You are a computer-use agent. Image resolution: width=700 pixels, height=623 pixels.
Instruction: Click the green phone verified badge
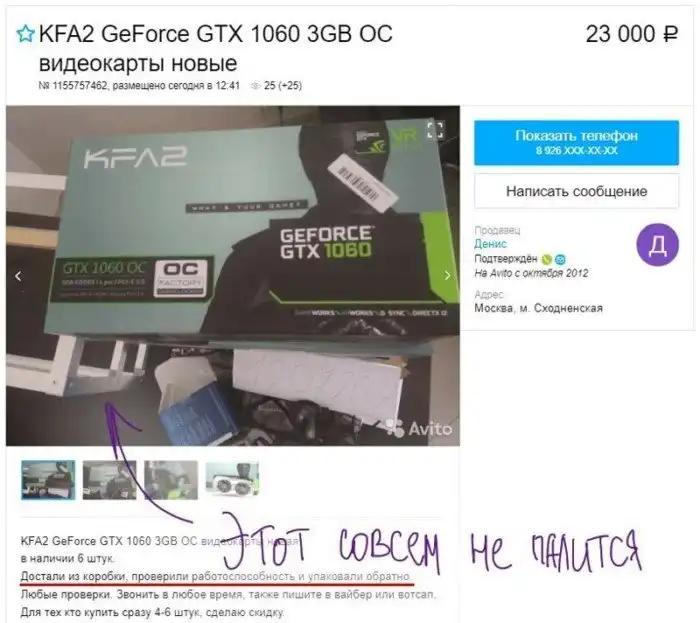[x=546, y=259]
